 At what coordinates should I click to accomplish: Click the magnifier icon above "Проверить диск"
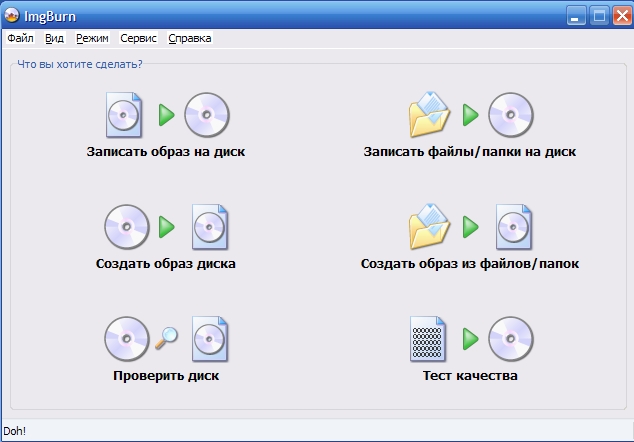point(166,338)
